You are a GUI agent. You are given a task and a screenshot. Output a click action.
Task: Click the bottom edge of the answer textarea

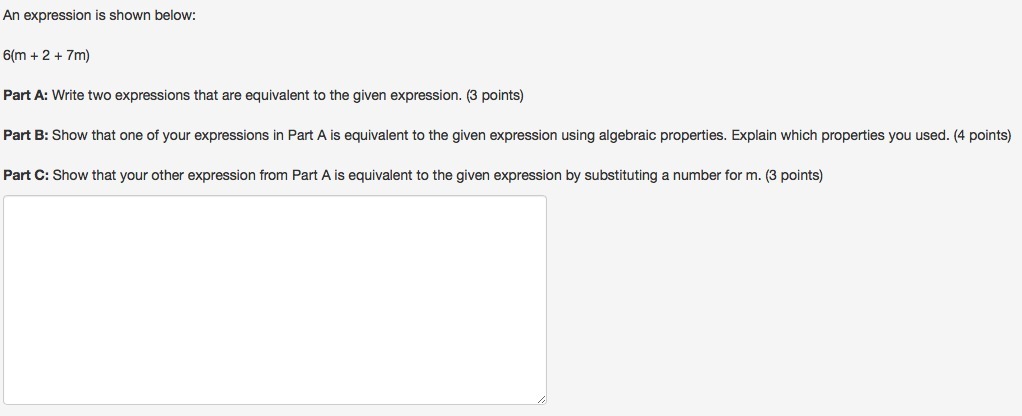(x=274, y=404)
